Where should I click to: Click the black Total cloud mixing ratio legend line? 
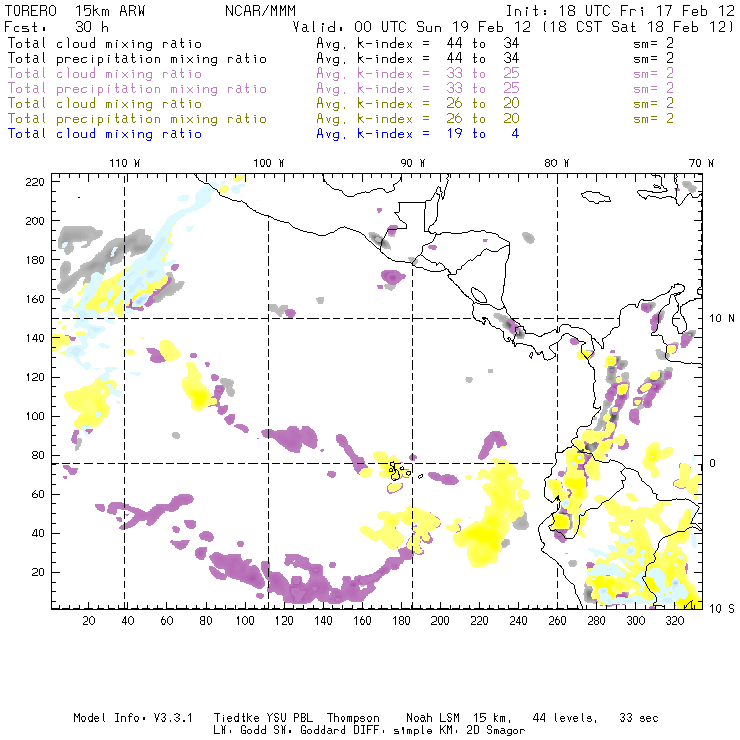104,44
